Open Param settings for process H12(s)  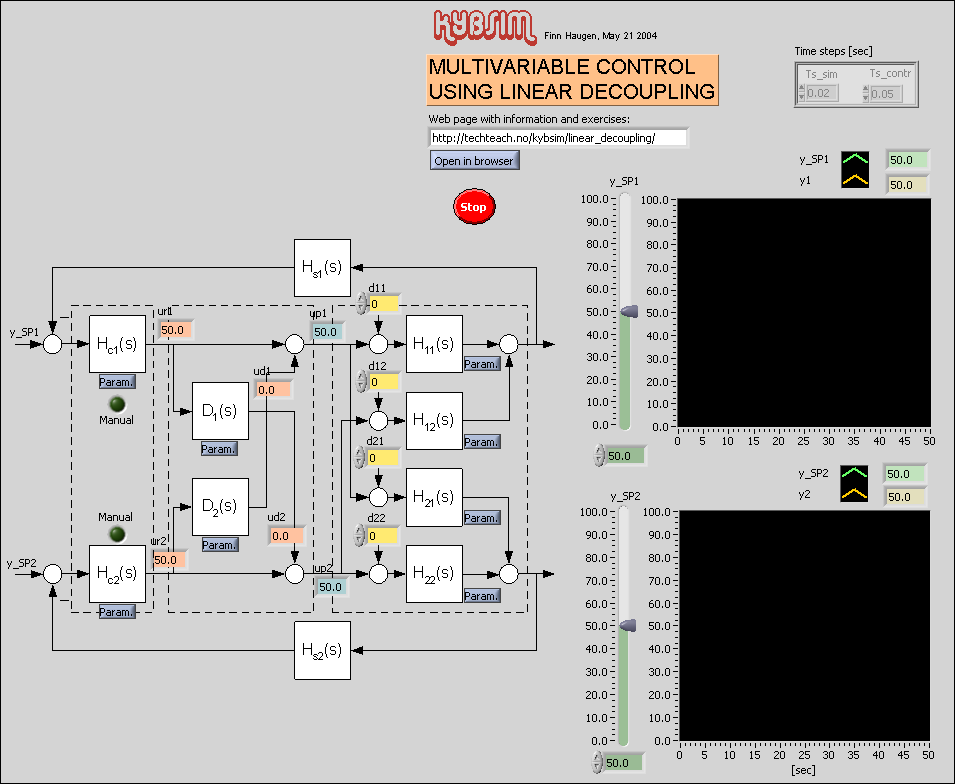[481, 441]
